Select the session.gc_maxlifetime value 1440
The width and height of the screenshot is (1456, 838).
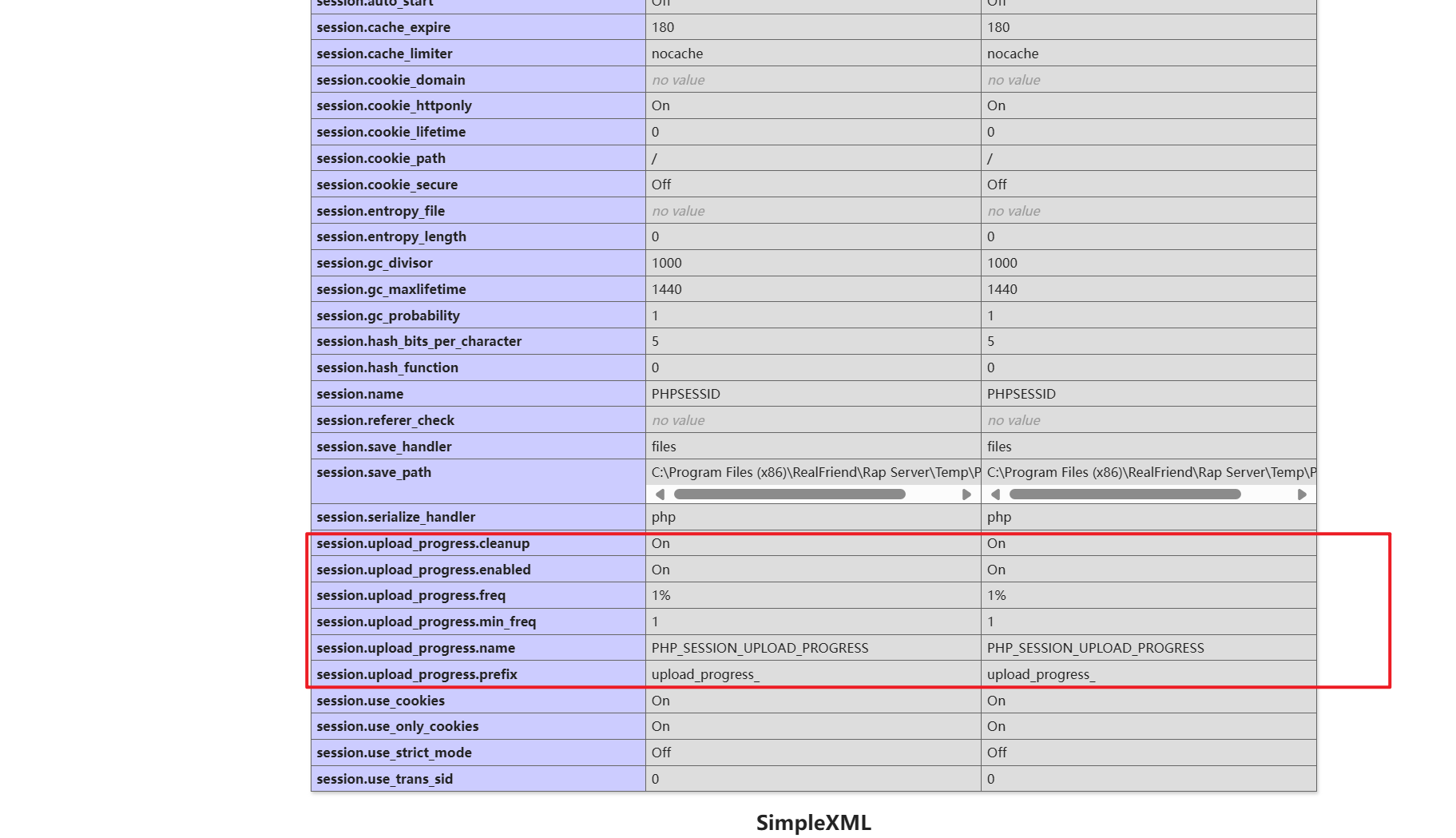click(x=667, y=288)
